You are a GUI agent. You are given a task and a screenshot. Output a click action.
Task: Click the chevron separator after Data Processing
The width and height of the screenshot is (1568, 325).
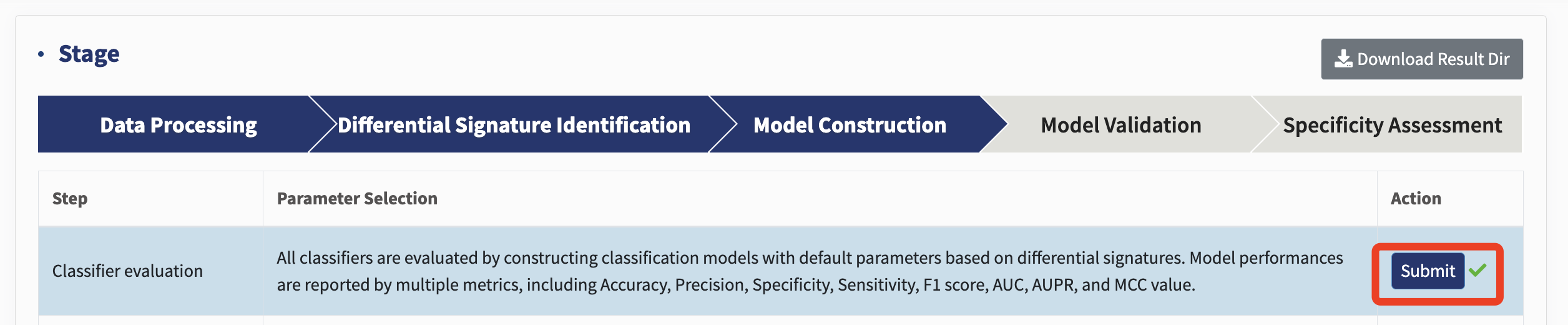click(323, 124)
